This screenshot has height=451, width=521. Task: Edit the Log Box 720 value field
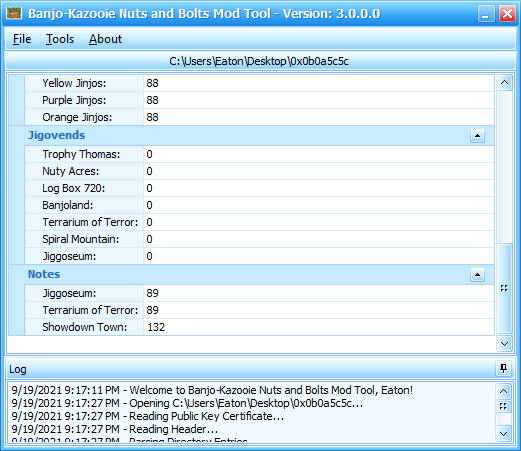coord(319,188)
